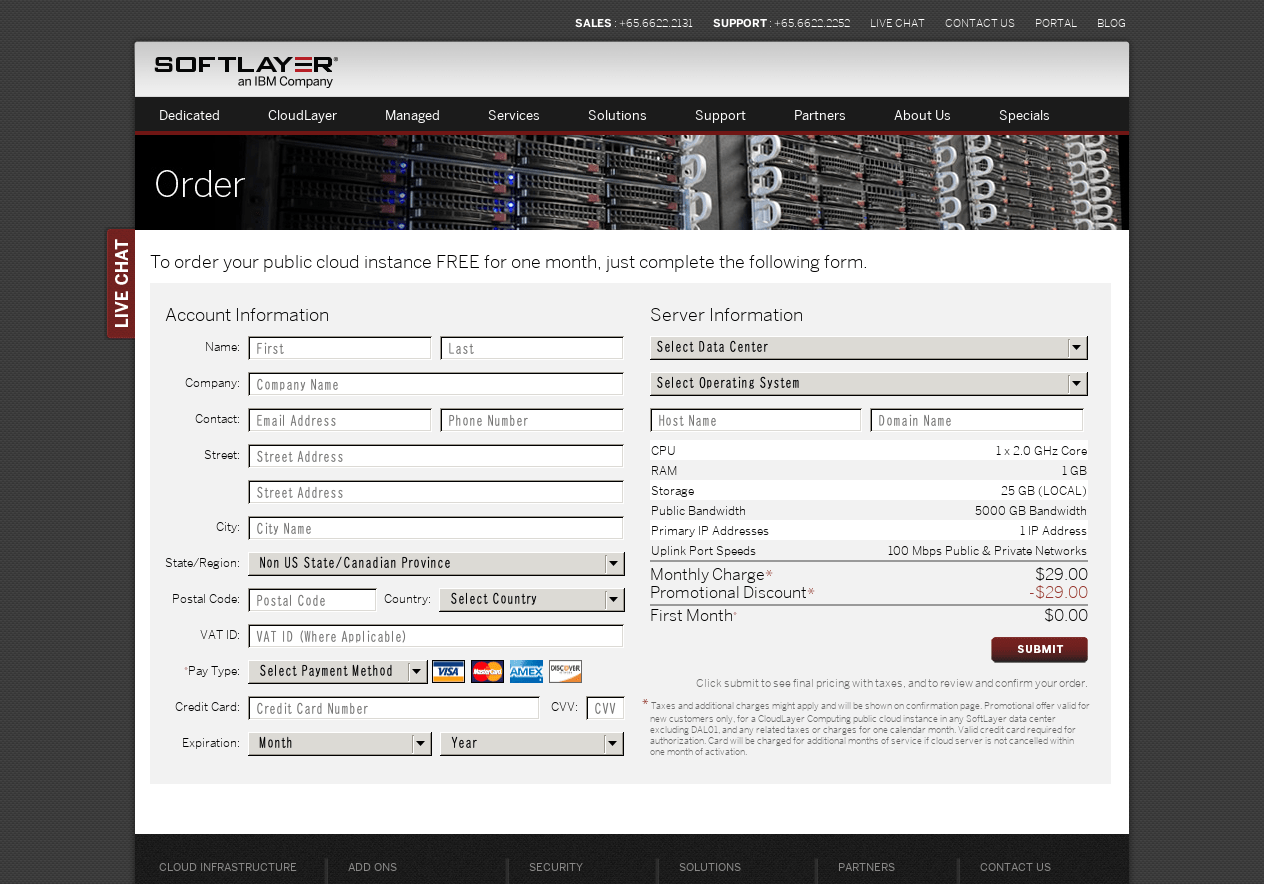This screenshot has width=1264, height=884.
Task: Click the Host Name field
Action: tap(756, 420)
